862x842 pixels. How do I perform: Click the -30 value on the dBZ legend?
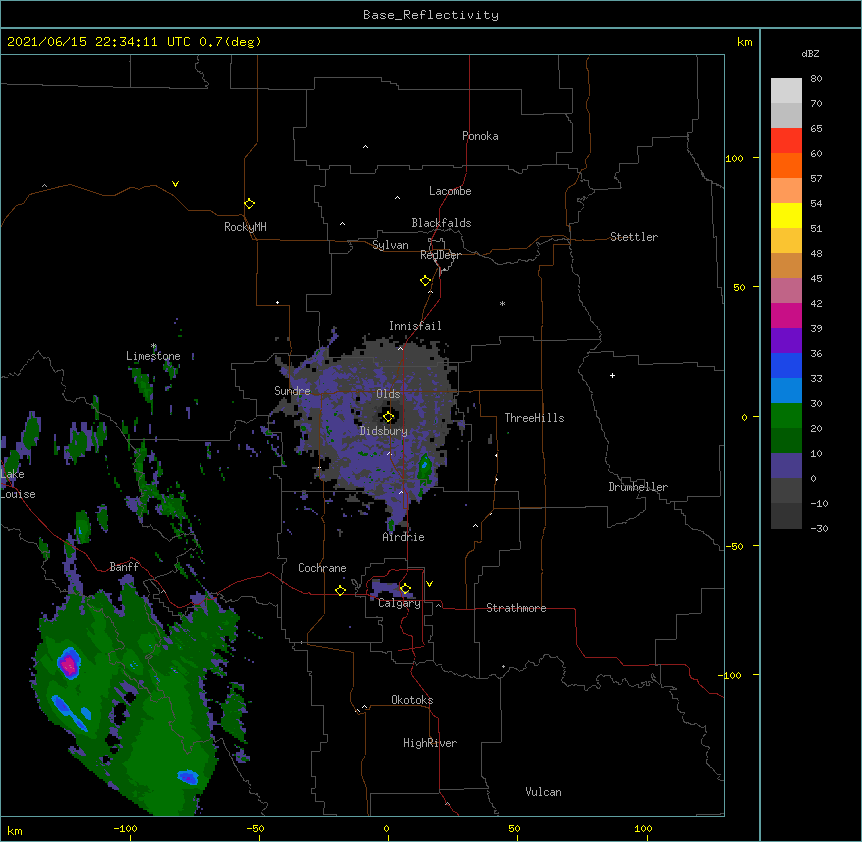pos(819,528)
